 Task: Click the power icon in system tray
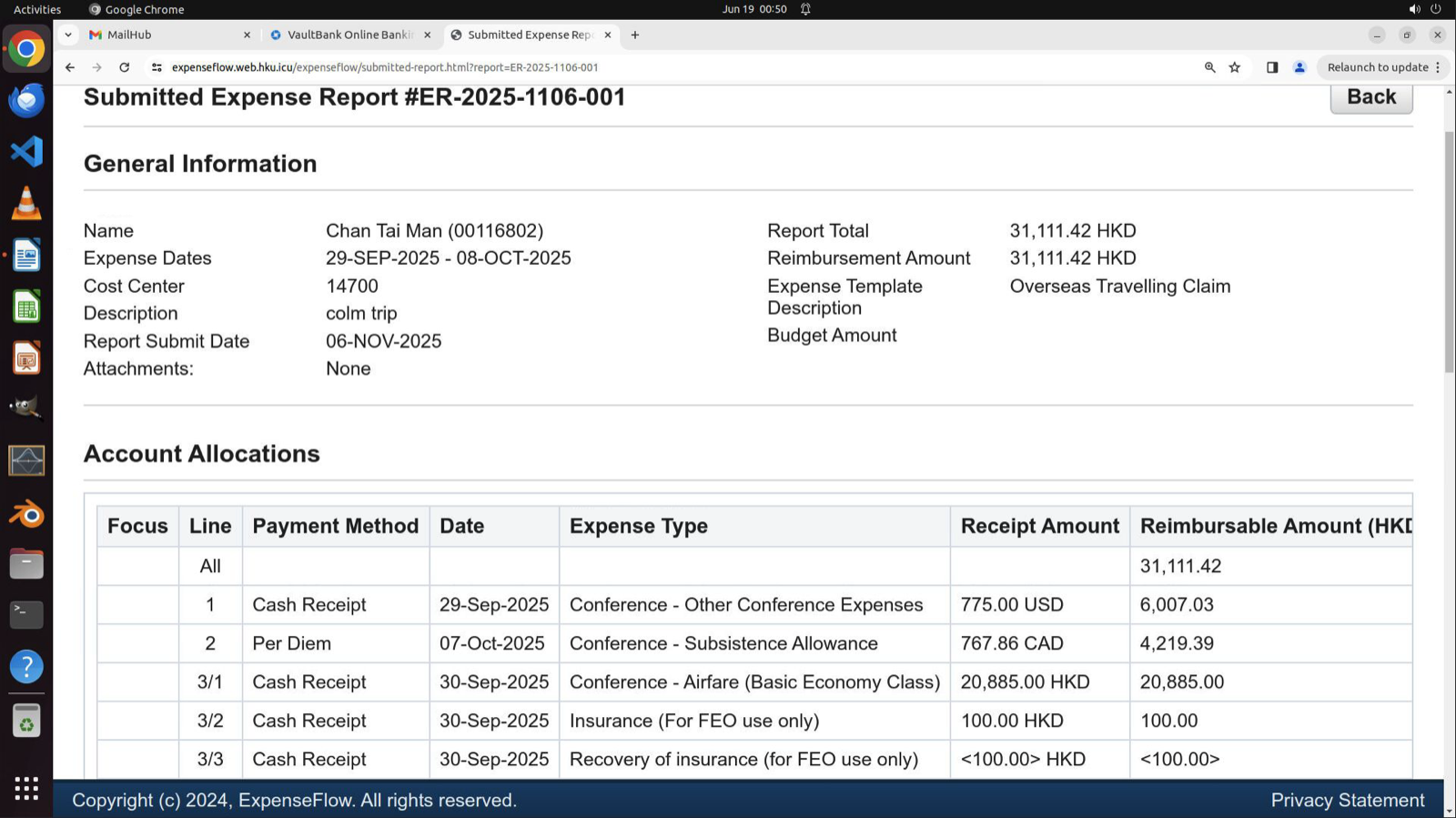tap(1436, 9)
